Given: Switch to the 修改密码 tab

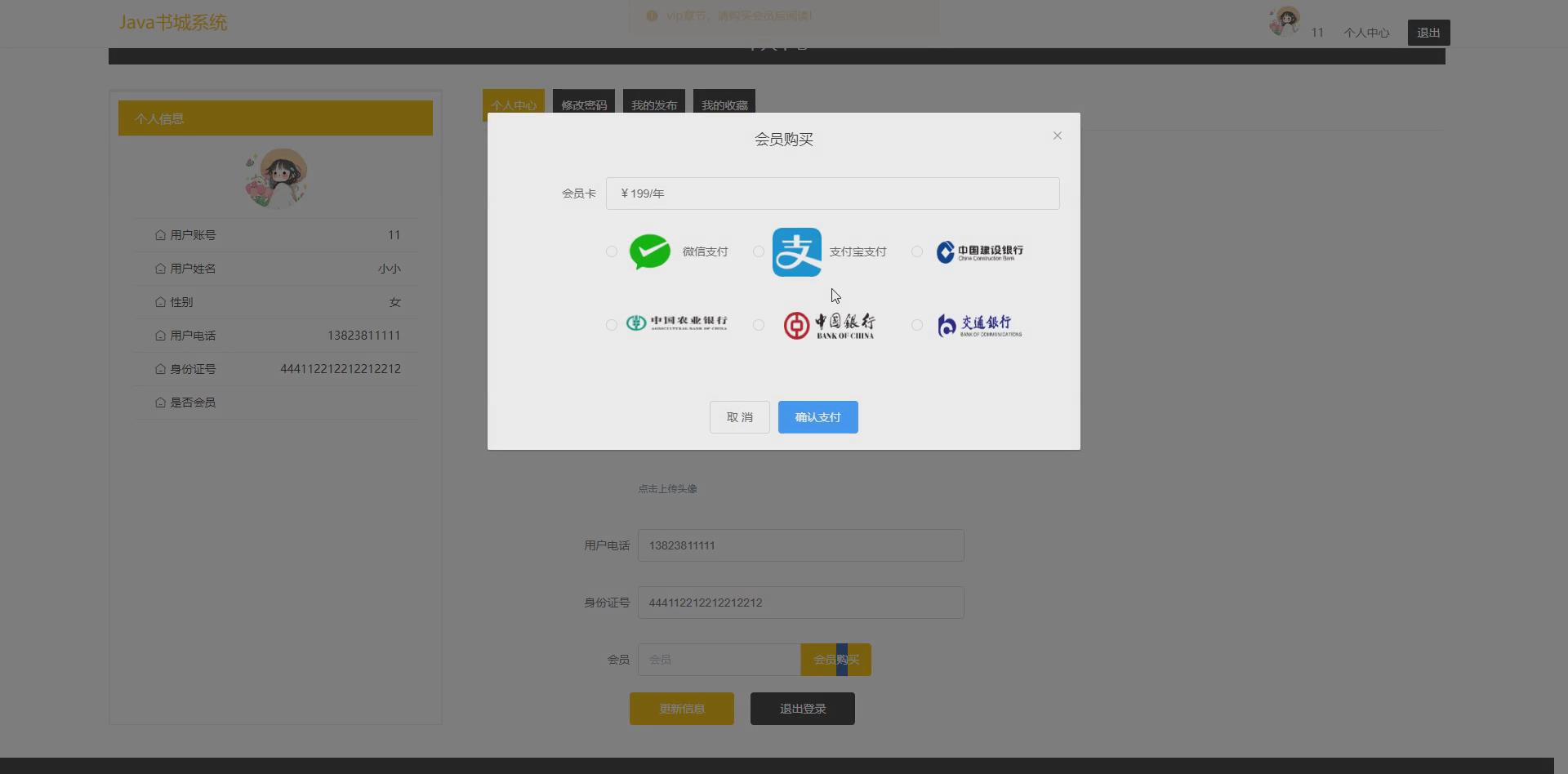Looking at the screenshot, I should tap(584, 104).
